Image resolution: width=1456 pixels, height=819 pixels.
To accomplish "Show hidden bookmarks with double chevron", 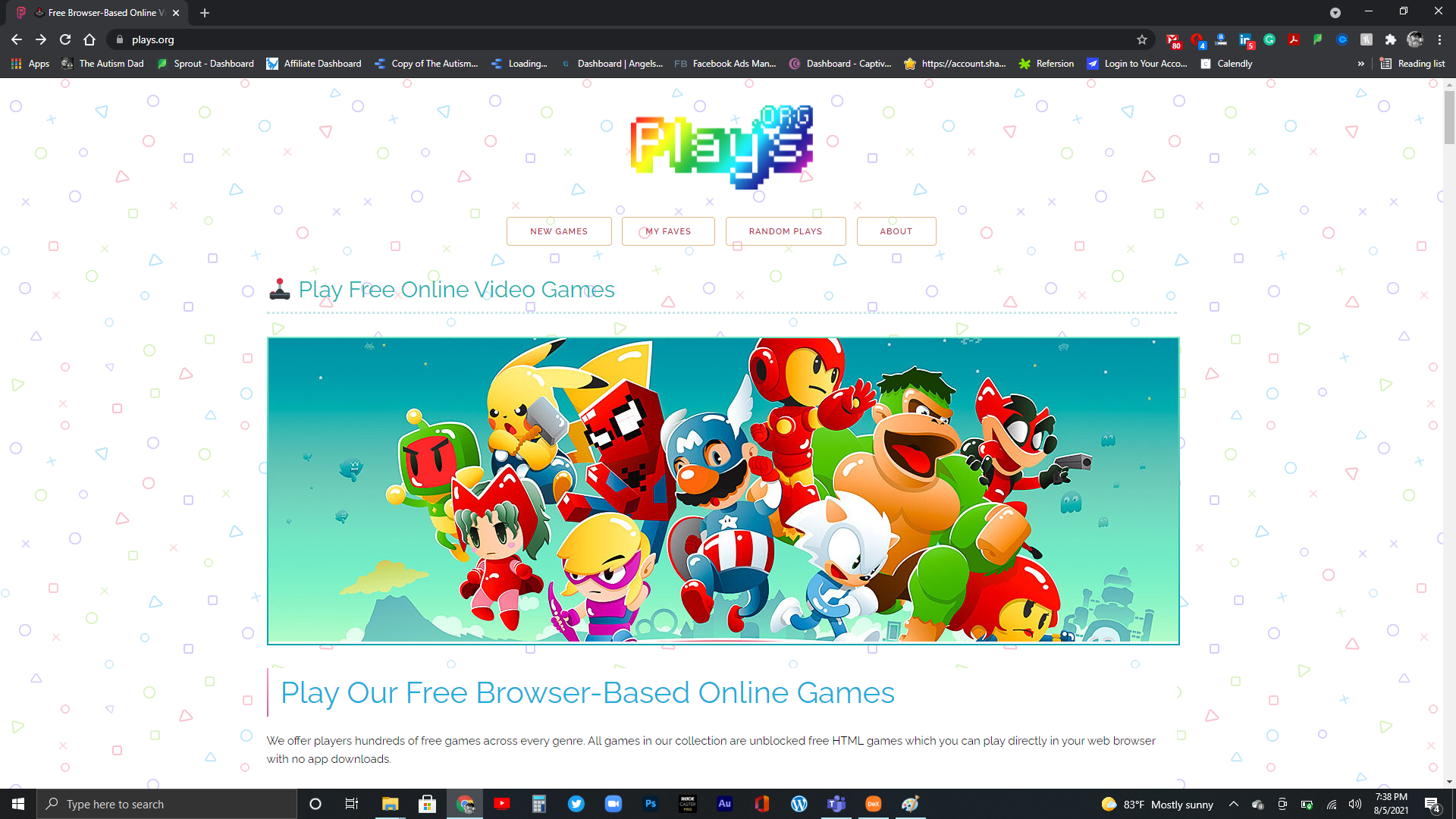I will click(1361, 64).
